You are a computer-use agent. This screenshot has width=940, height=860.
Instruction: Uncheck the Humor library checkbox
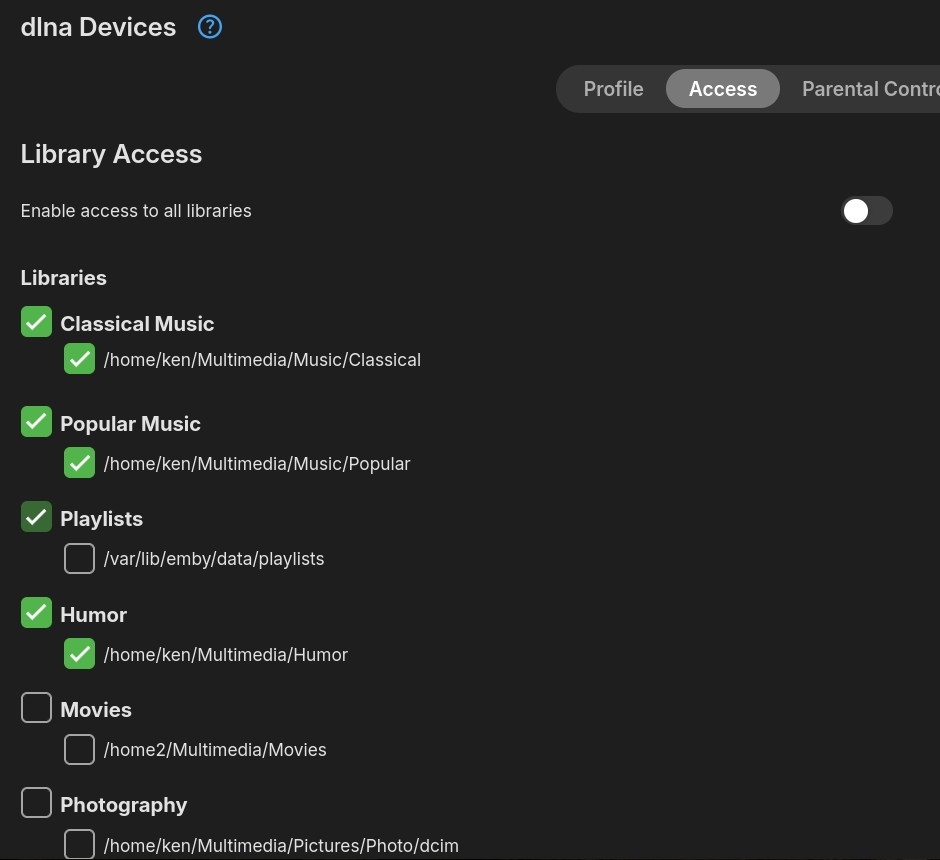click(36, 613)
